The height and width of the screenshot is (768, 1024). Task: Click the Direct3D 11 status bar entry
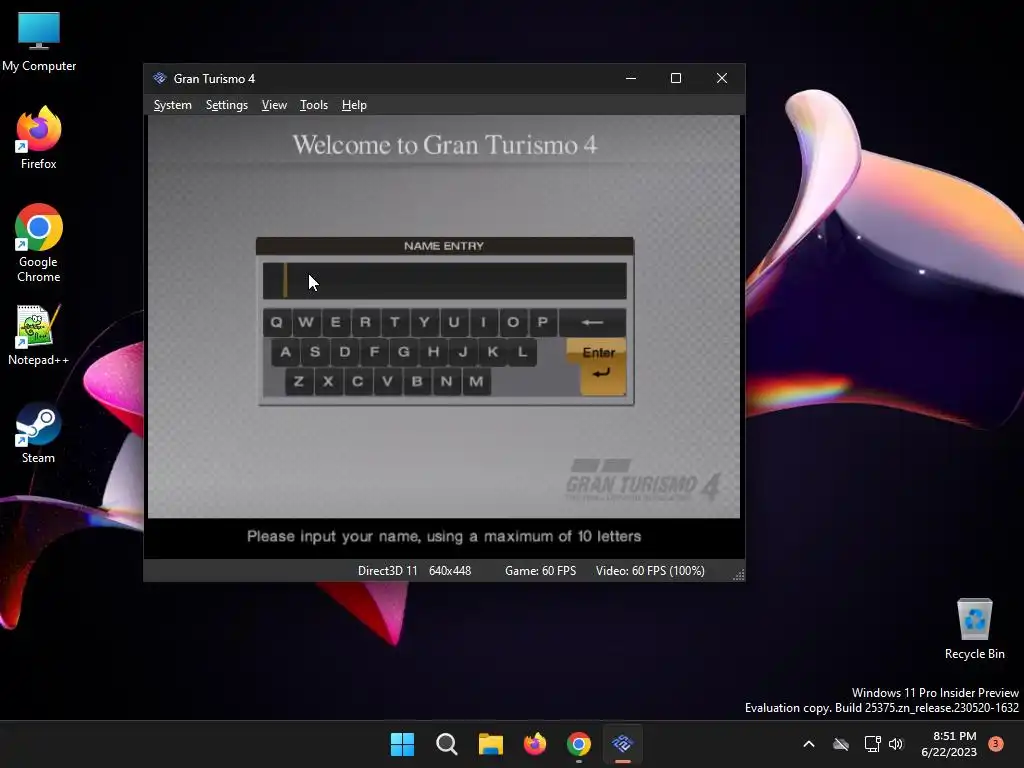coord(387,571)
